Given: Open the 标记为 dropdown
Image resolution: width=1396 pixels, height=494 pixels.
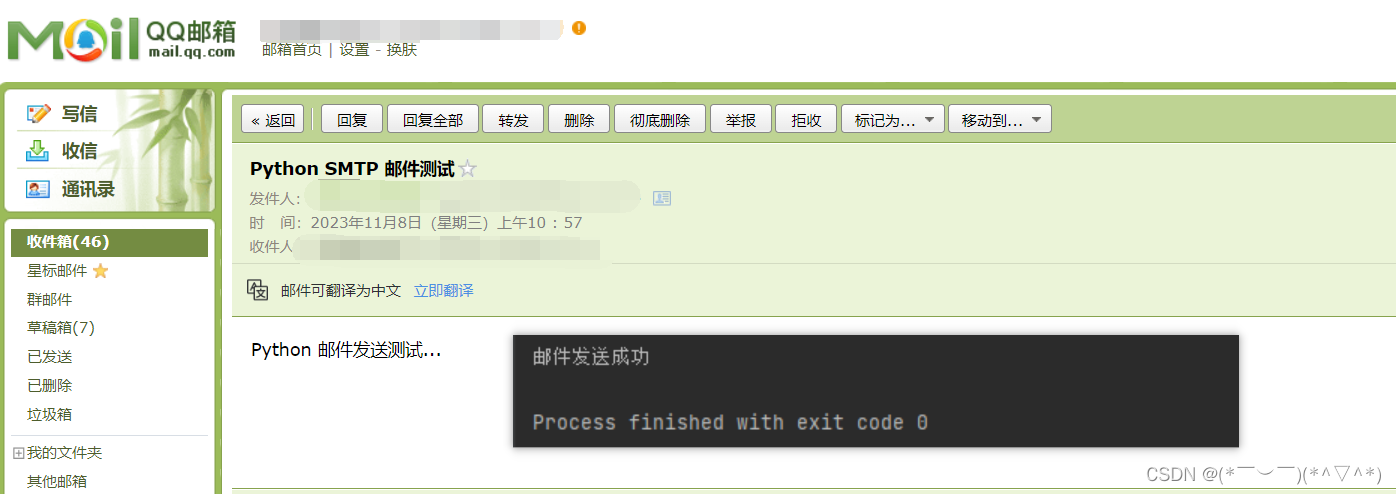Looking at the screenshot, I should [893, 120].
